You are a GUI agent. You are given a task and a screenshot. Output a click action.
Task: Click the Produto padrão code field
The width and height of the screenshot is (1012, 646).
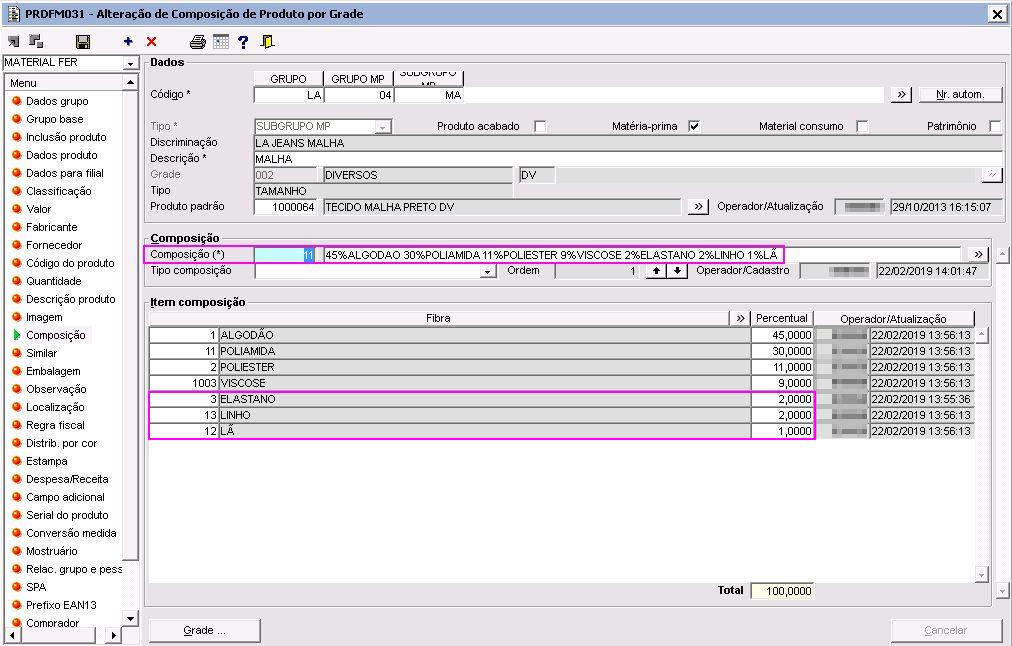pyautogui.click(x=285, y=207)
